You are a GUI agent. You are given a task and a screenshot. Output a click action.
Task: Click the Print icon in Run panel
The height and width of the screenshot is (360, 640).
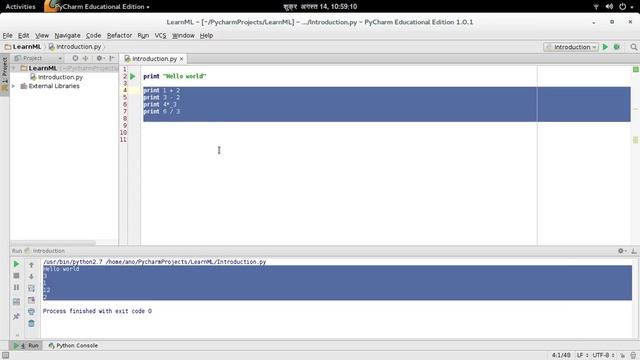pos(31,312)
